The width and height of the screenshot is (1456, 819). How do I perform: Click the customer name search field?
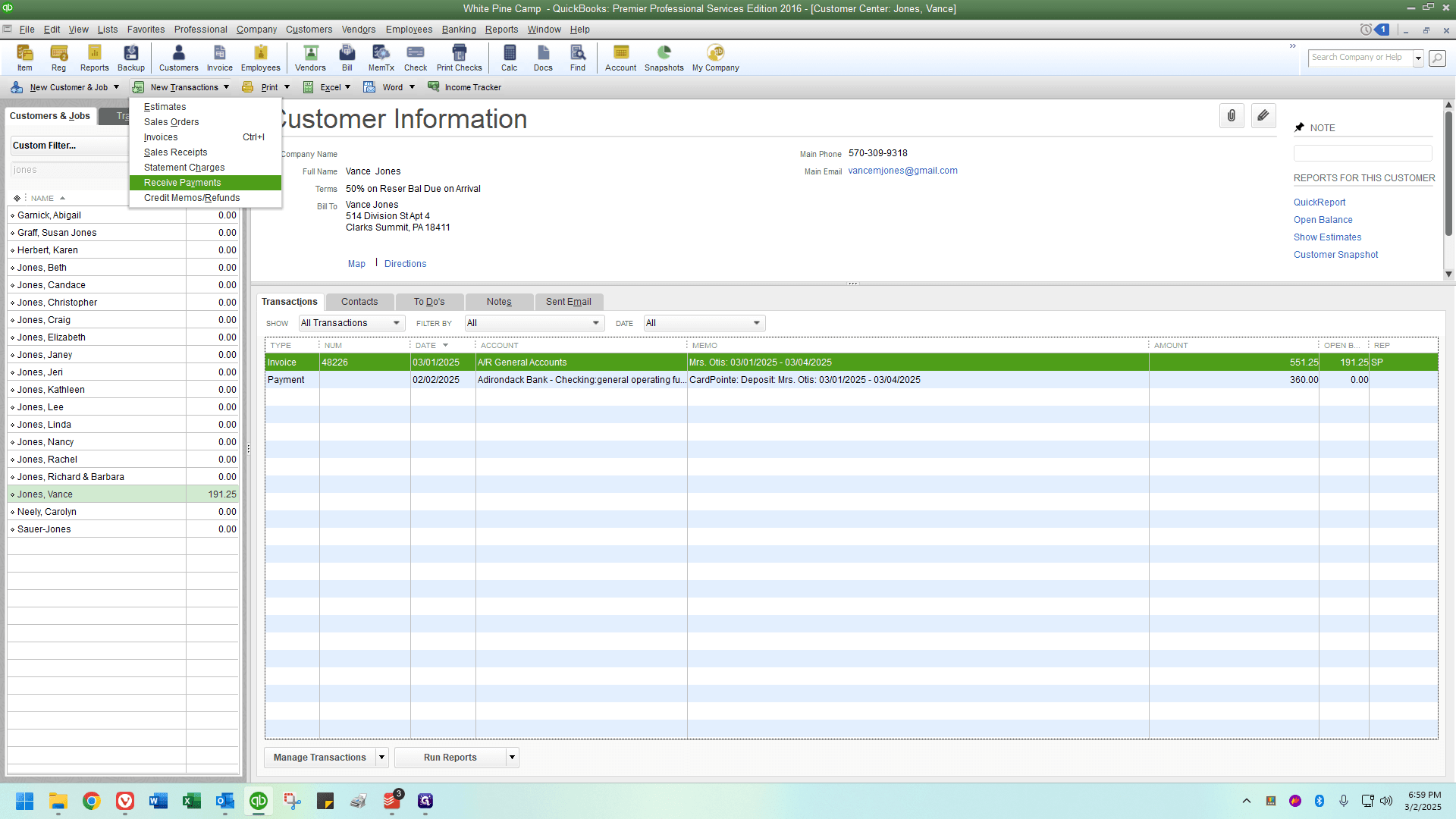pos(70,170)
